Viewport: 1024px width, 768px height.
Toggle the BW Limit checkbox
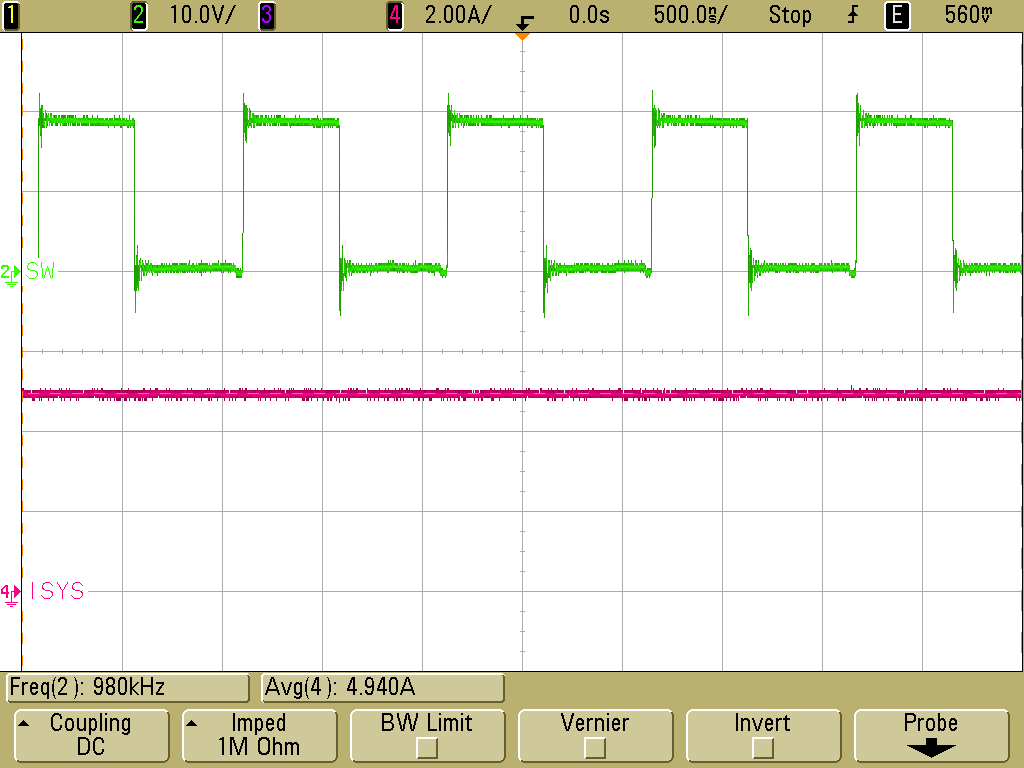tap(427, 748)
